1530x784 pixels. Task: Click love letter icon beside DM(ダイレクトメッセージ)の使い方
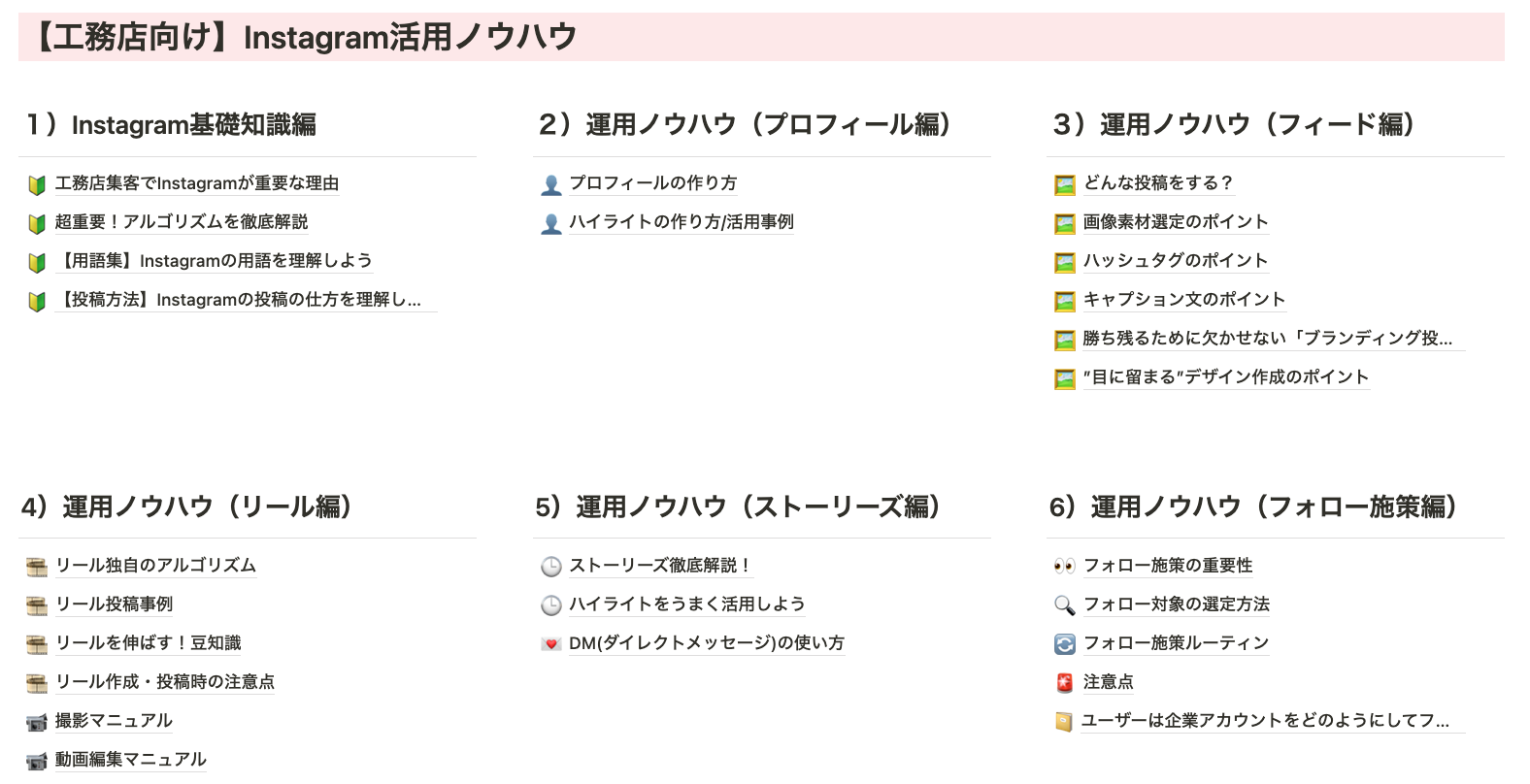click(x=551, y=644)
